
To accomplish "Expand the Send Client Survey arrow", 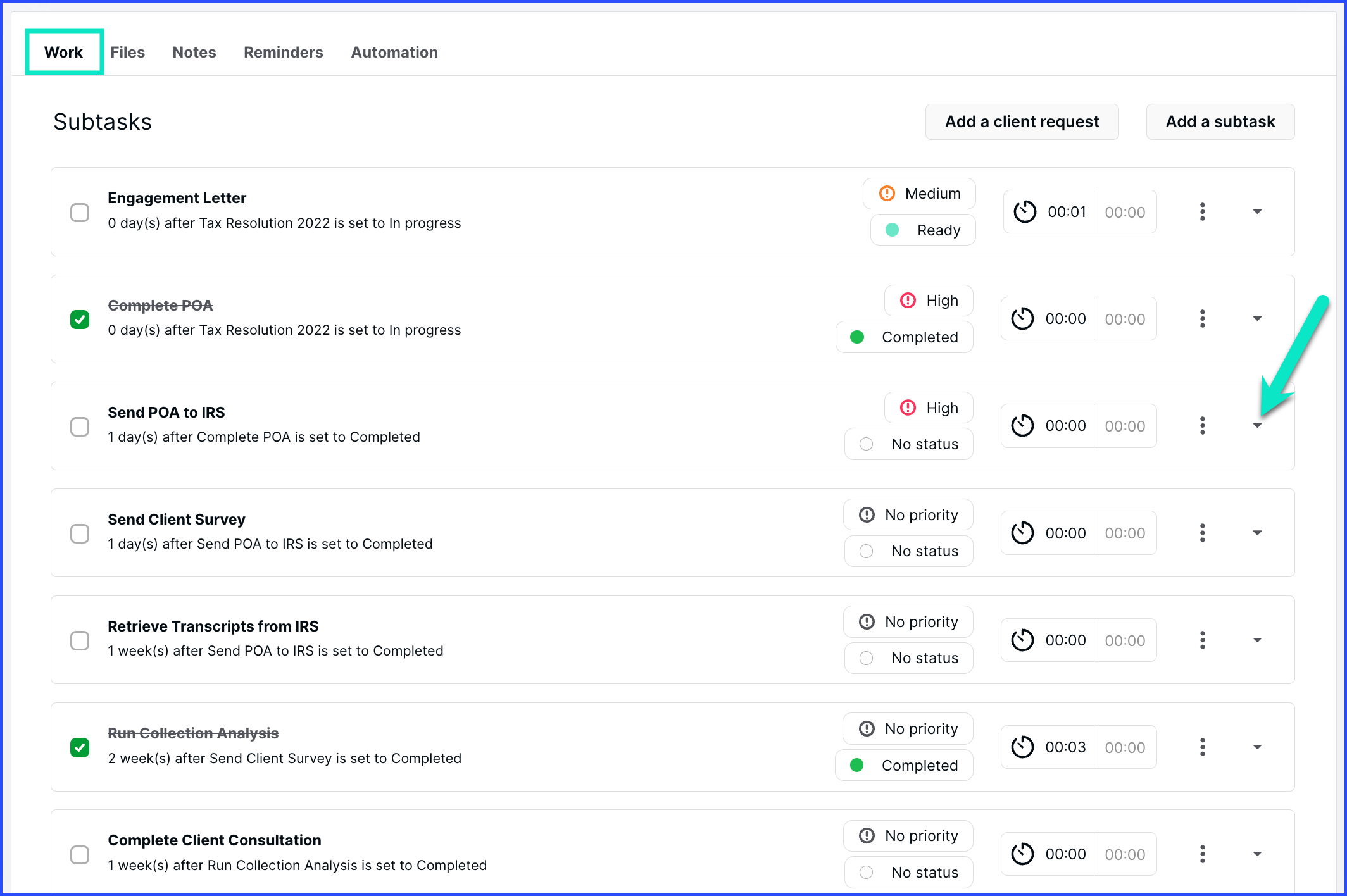I will pyautogui.click(x=1258, y=533).
